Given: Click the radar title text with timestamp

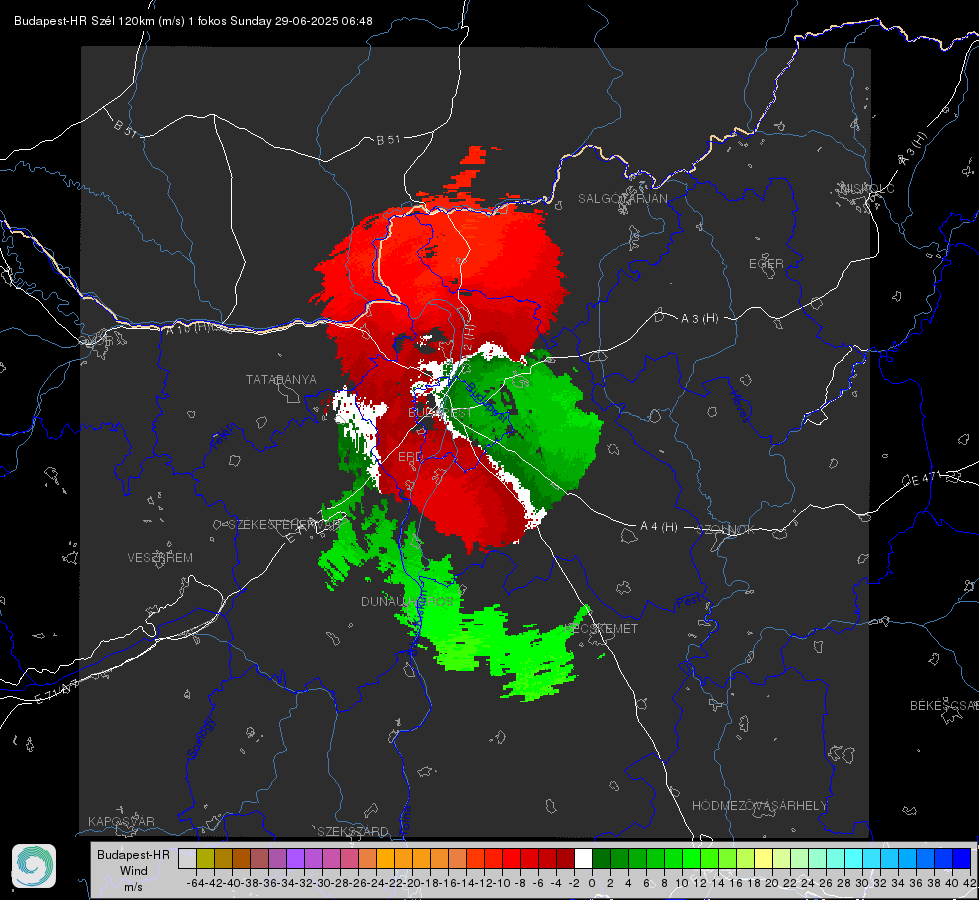Looking at the screenshot, I should coord(194,21).
